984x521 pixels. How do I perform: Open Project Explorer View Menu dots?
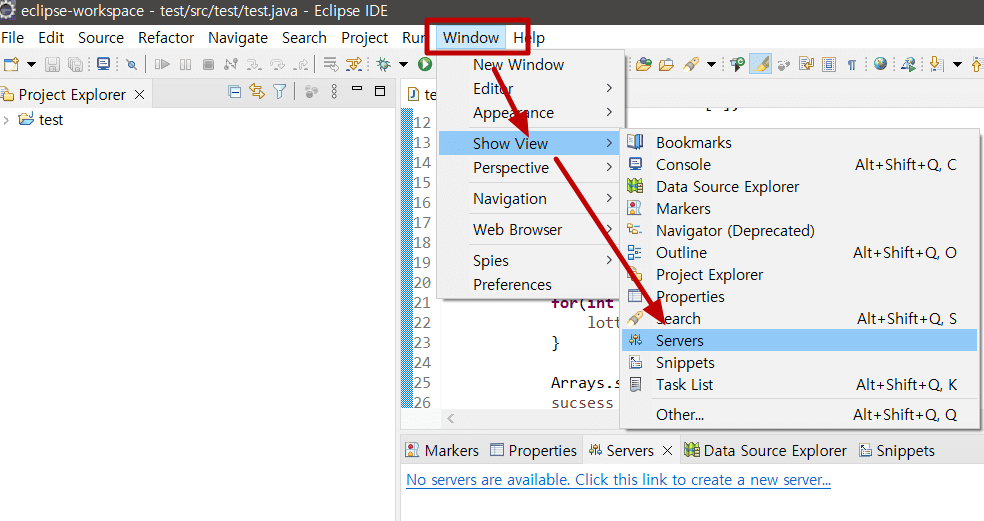pyautogui.click(x=334, y=92)
